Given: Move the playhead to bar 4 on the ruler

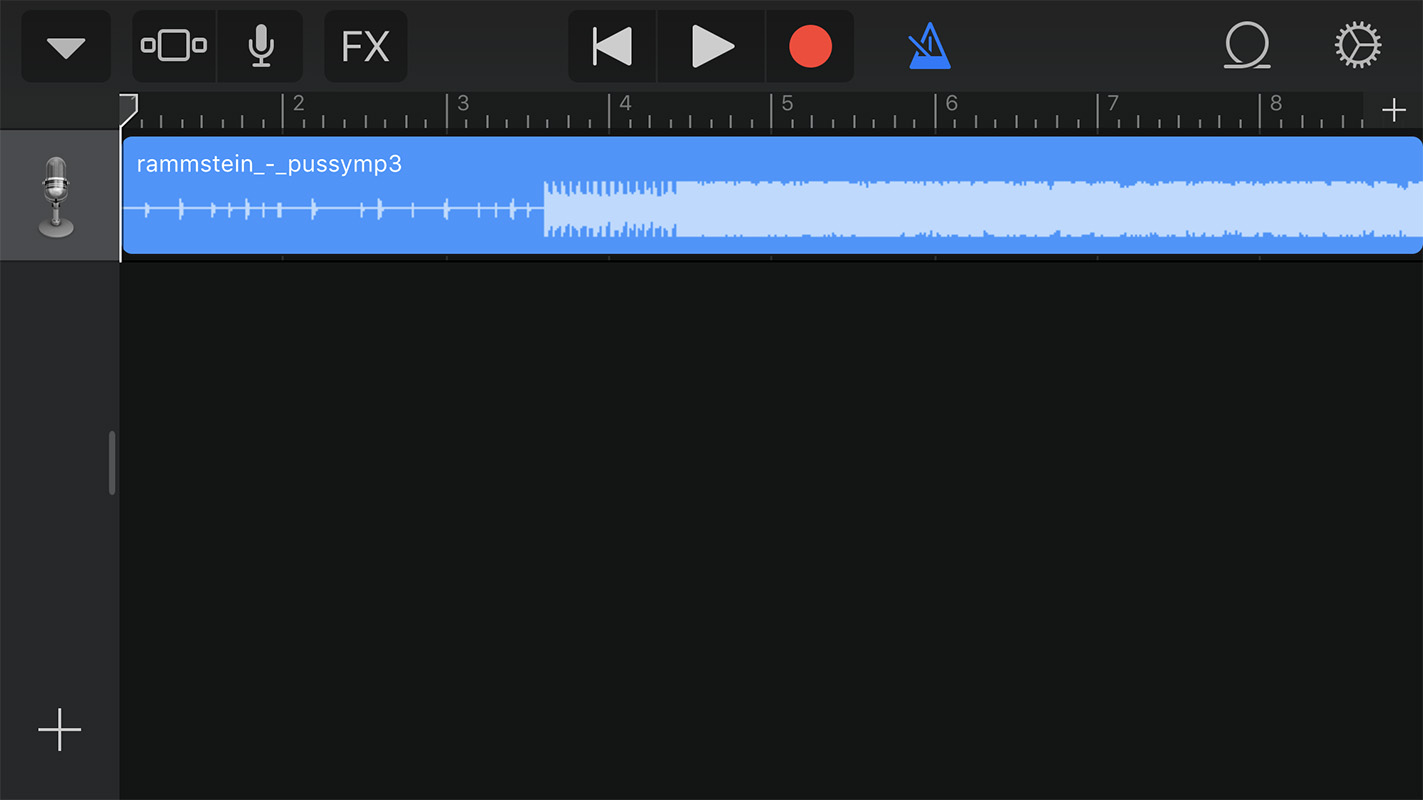Looking at the screenshot, I should (x=625, y=104).
